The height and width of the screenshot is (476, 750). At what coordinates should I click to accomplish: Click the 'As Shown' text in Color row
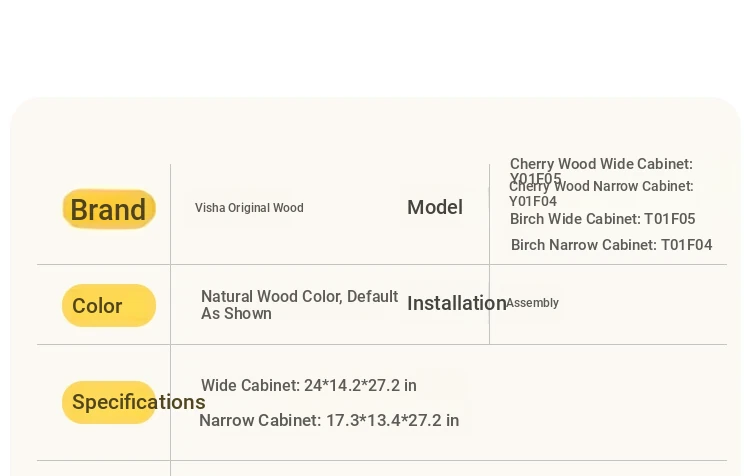[x=236, y=313]
